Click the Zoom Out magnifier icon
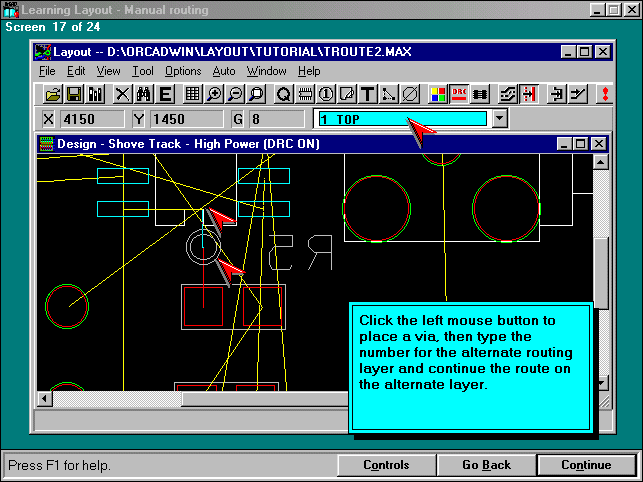This screenshot has width=643, height=482. 235,94
